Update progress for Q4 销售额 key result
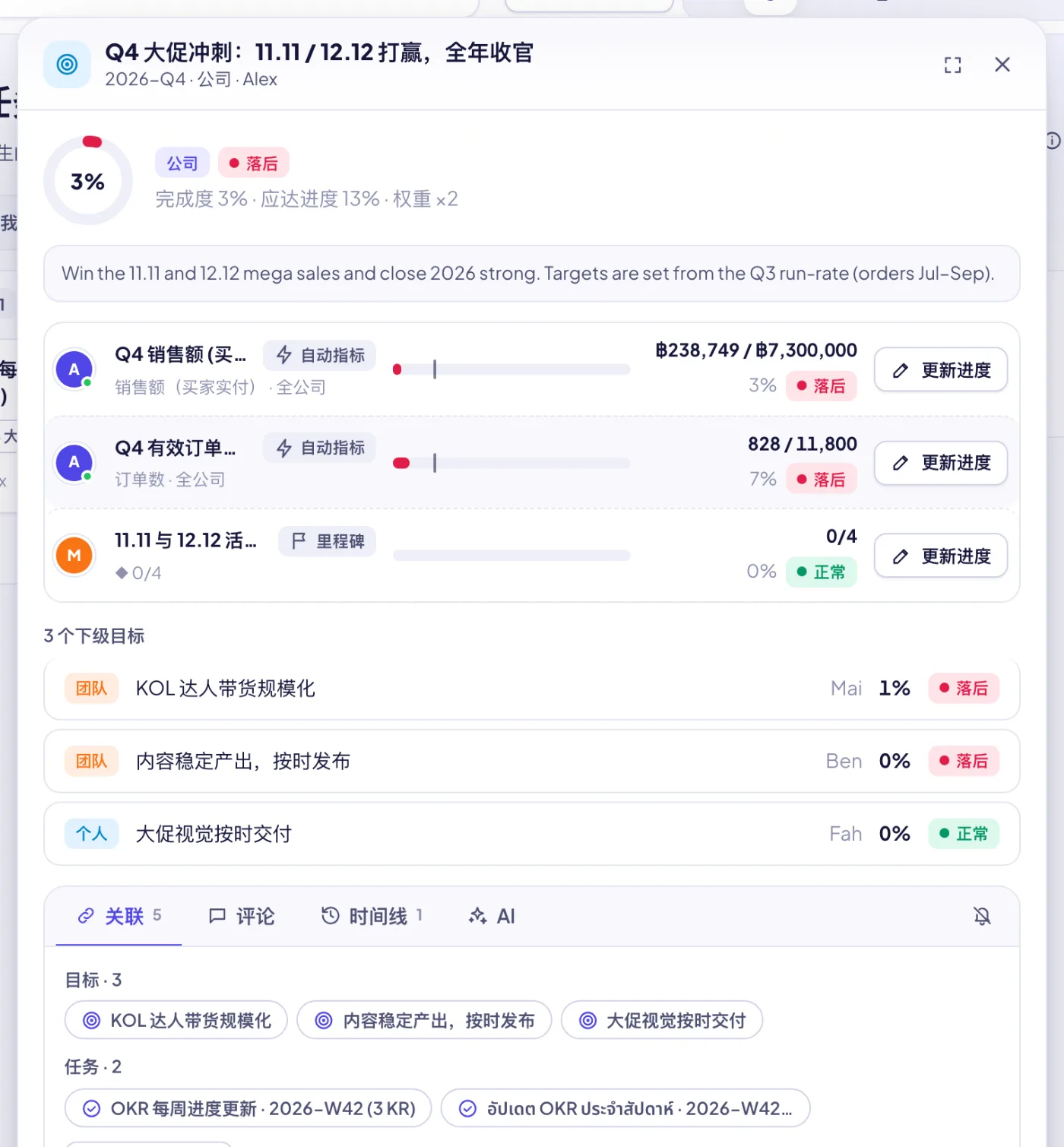 tap(941, 370)
